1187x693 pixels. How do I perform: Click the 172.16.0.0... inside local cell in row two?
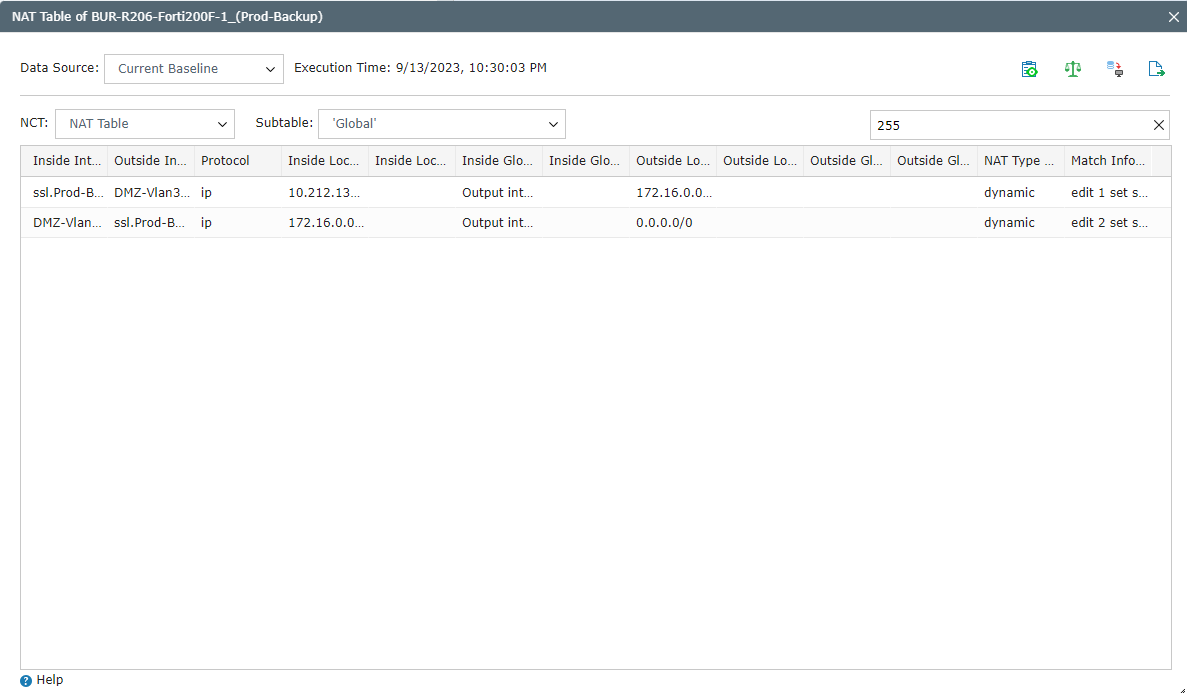pyautogui.click(x=325, y=223)
